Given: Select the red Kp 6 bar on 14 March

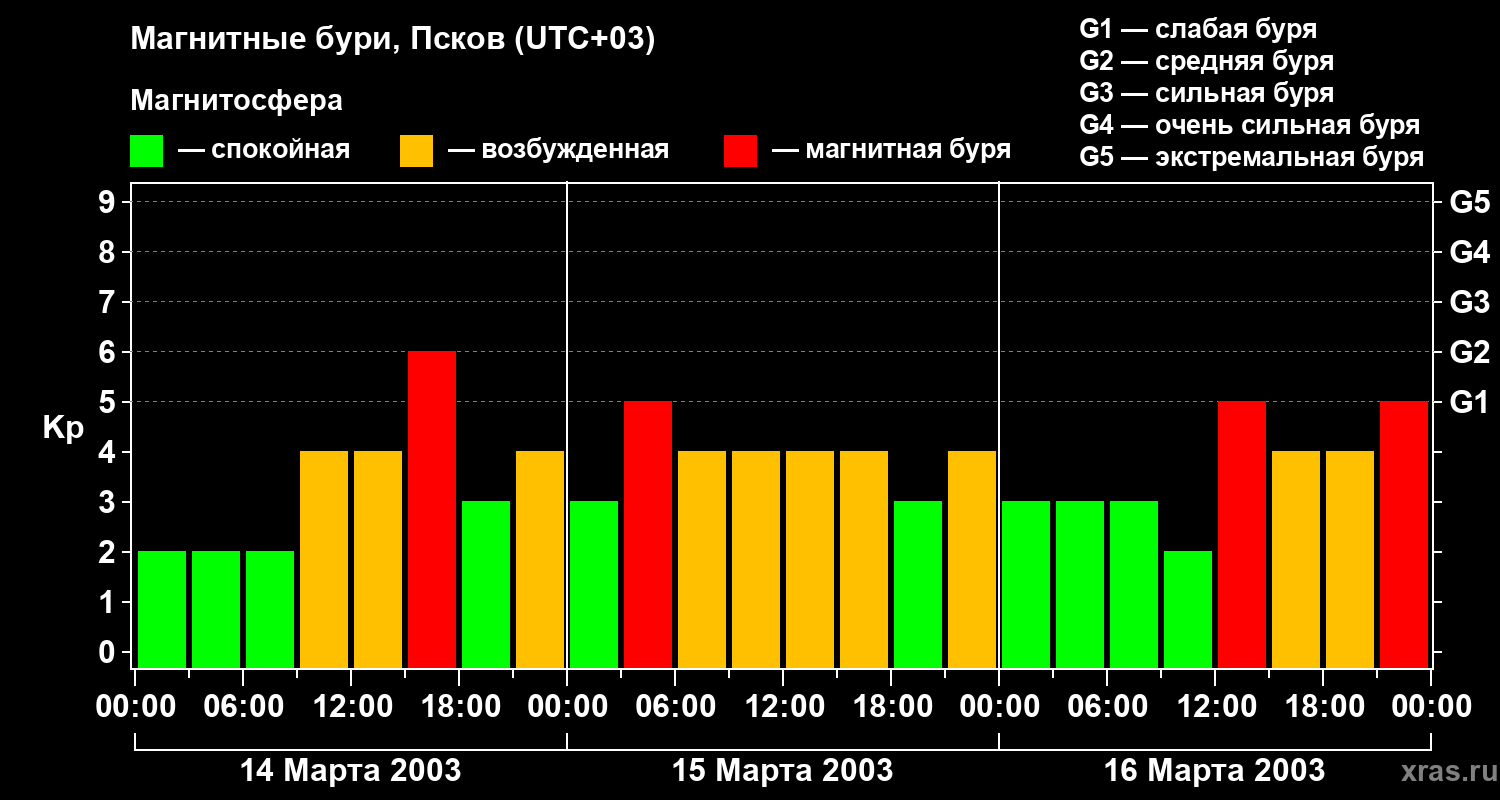Looking at the screenshot, I should (x=432, y=510).
